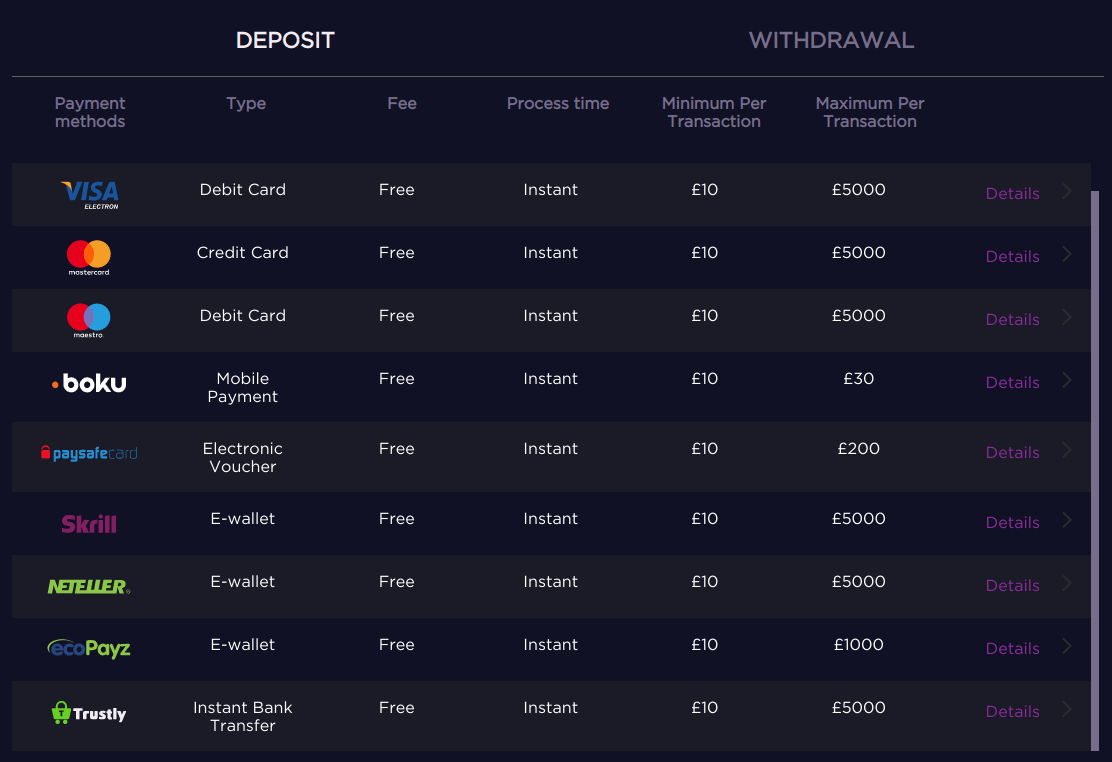Select the Trustly logo
This screenshot has height=762, width=1112.
(89, 712)
